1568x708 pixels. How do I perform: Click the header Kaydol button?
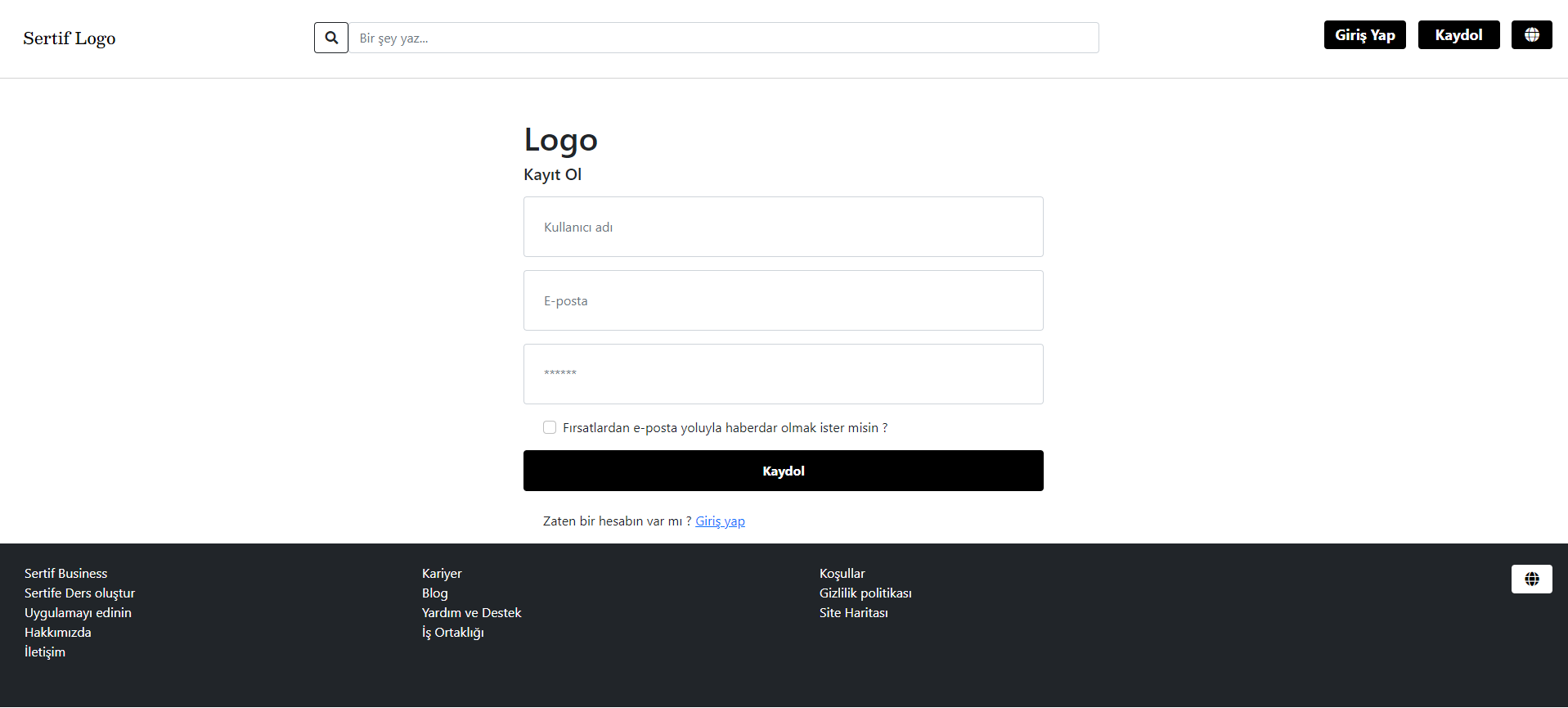click(1458, 34)
